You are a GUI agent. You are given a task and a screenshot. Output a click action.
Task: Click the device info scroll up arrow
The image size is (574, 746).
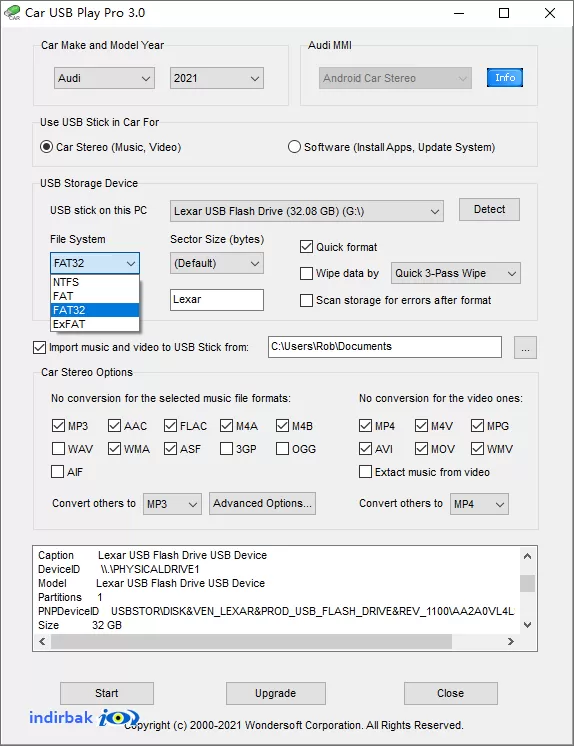pos(527,556)
